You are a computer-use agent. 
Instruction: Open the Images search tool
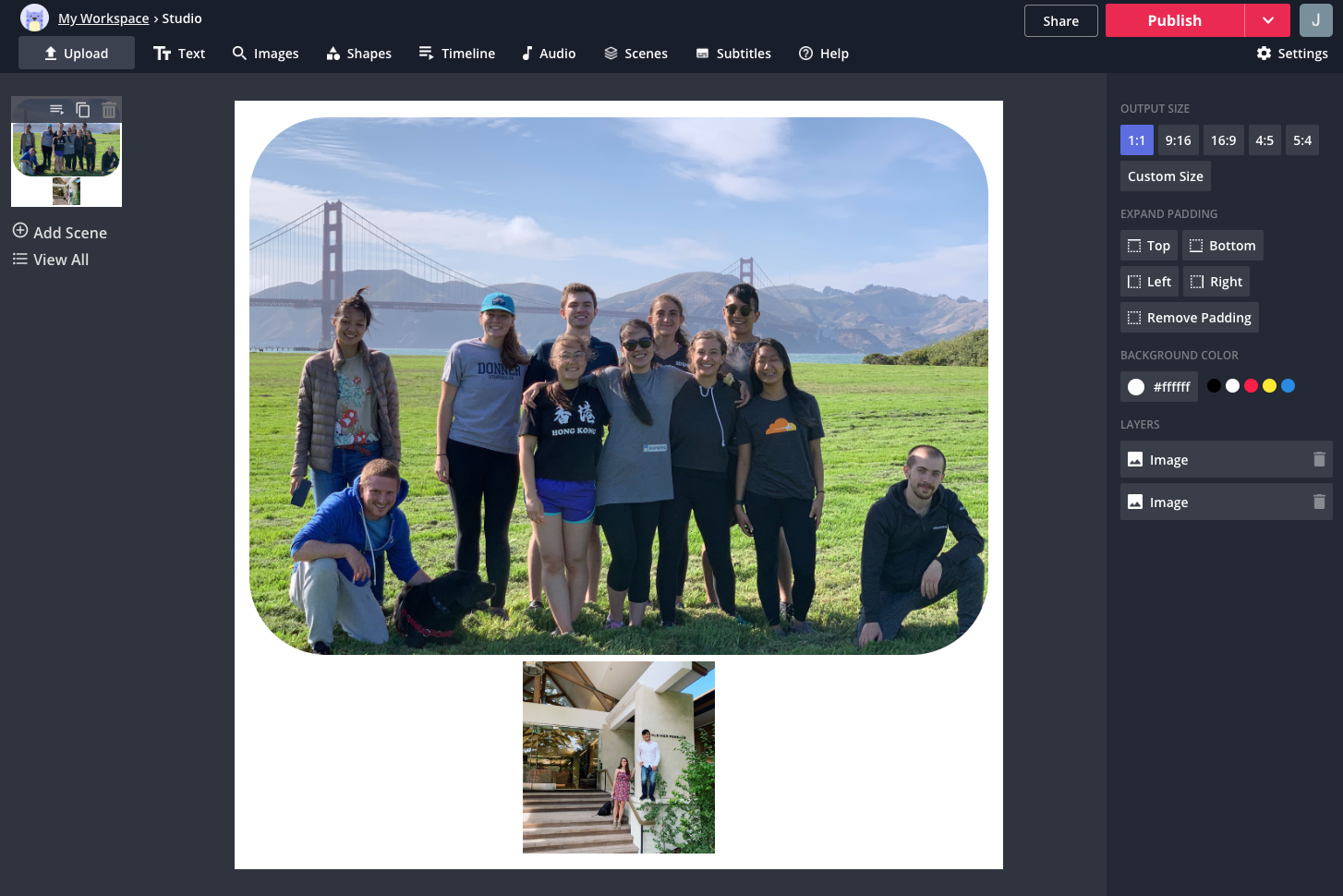click(x=265, y=54)
